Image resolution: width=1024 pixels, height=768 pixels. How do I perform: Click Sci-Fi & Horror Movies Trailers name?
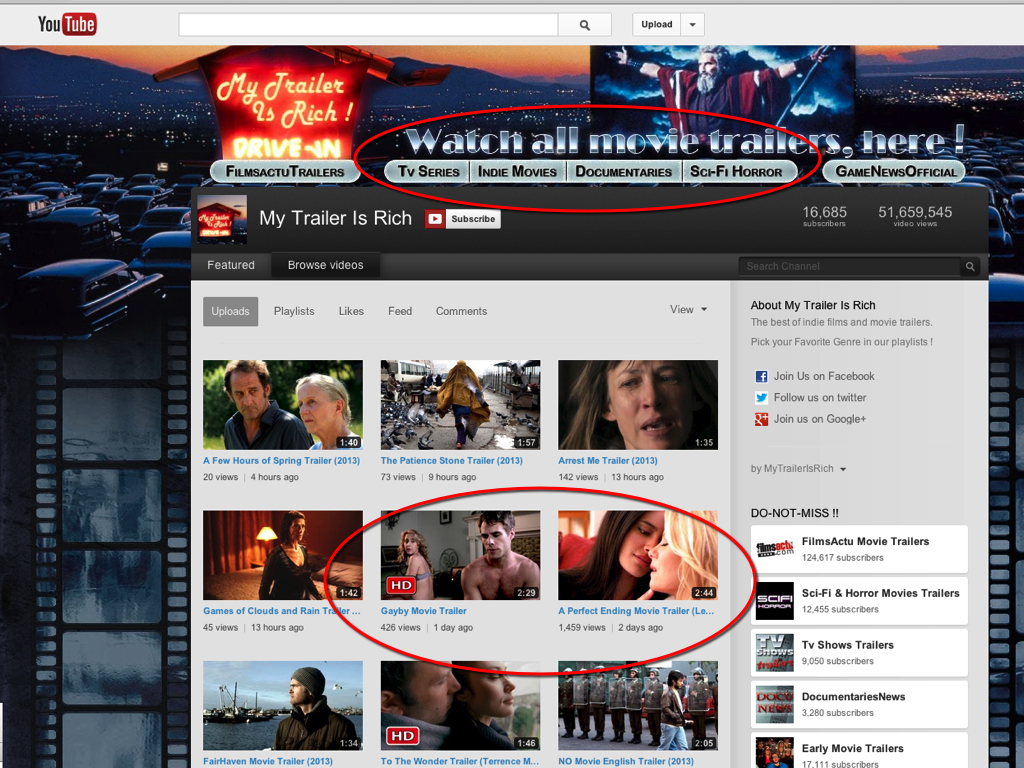880,593
